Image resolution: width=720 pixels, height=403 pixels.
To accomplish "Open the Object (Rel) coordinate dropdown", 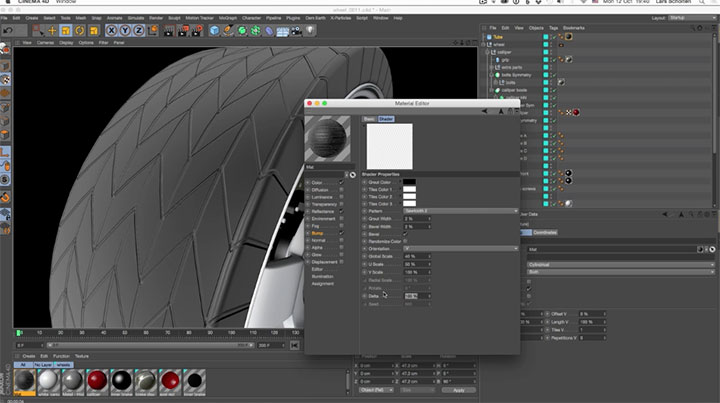I will coord(376,390).
